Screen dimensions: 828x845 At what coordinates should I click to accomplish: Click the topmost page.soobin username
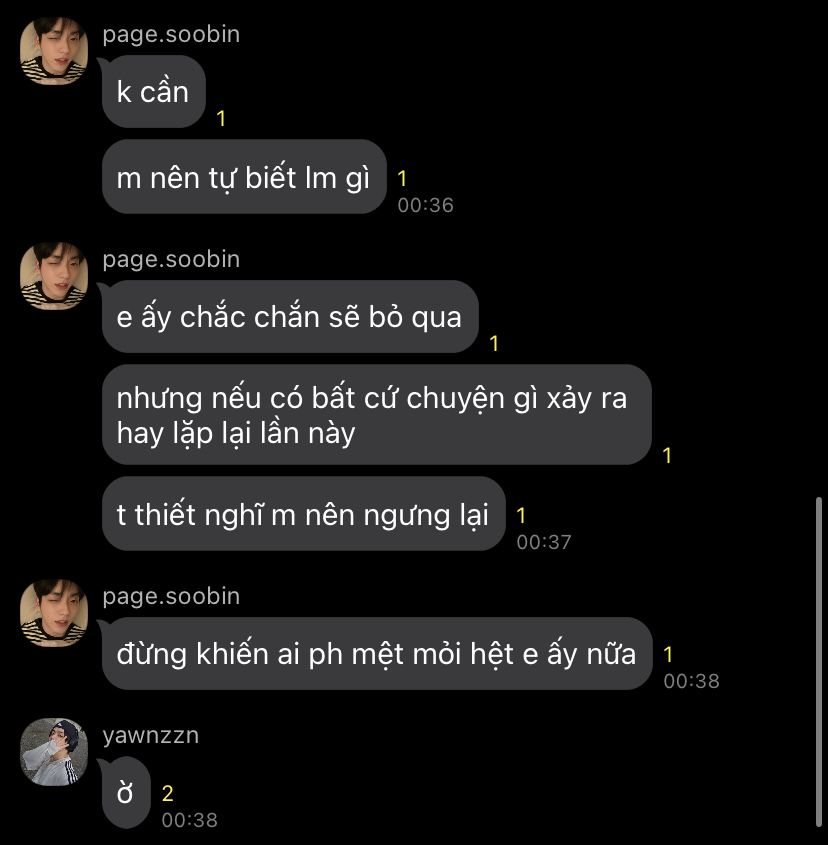(171, 34)
